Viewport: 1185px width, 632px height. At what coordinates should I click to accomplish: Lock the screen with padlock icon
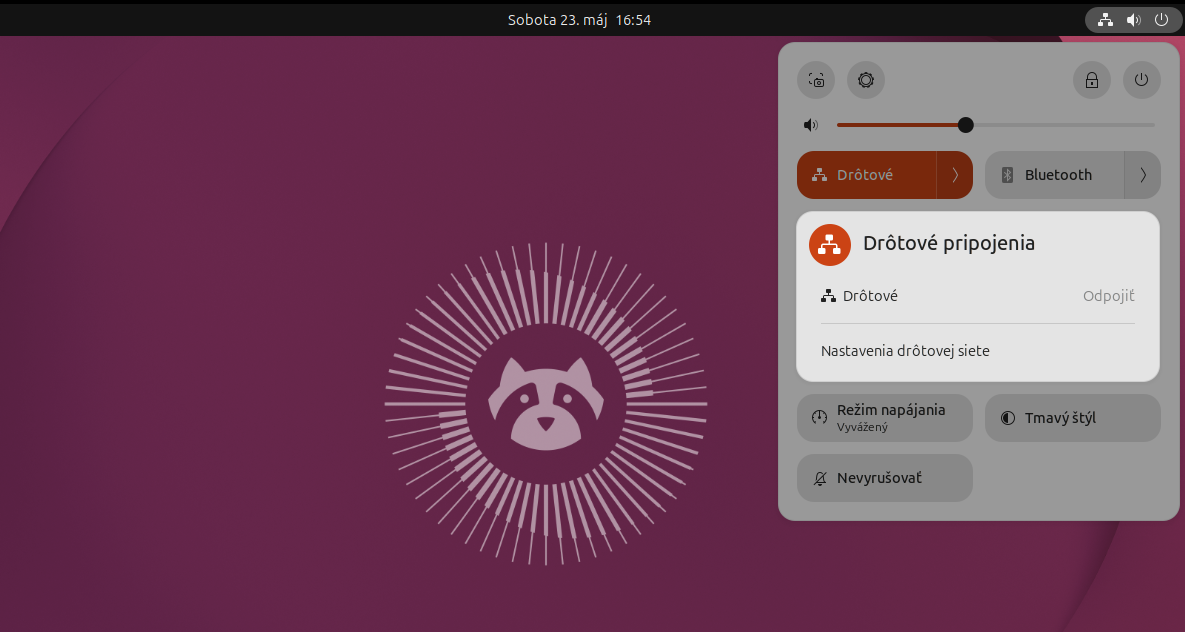point(1092,80)
